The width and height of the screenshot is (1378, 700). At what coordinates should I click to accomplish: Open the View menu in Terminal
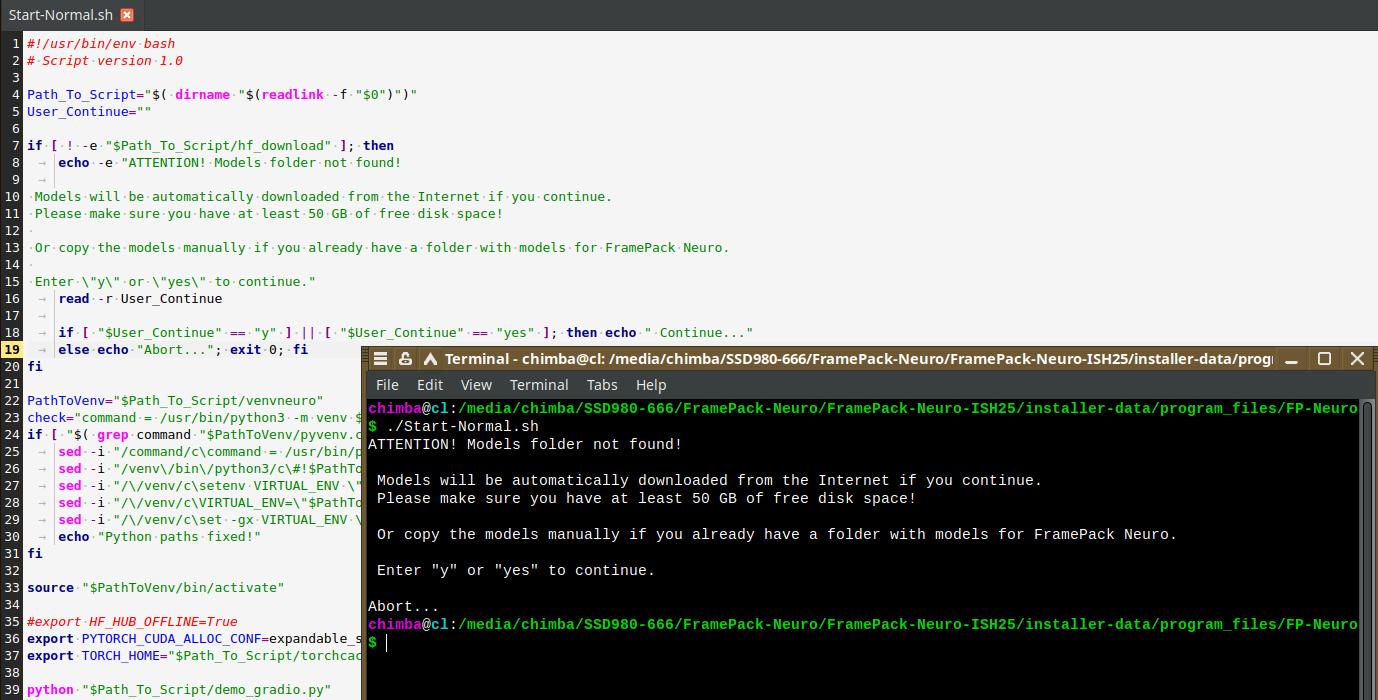pos(476,385)
